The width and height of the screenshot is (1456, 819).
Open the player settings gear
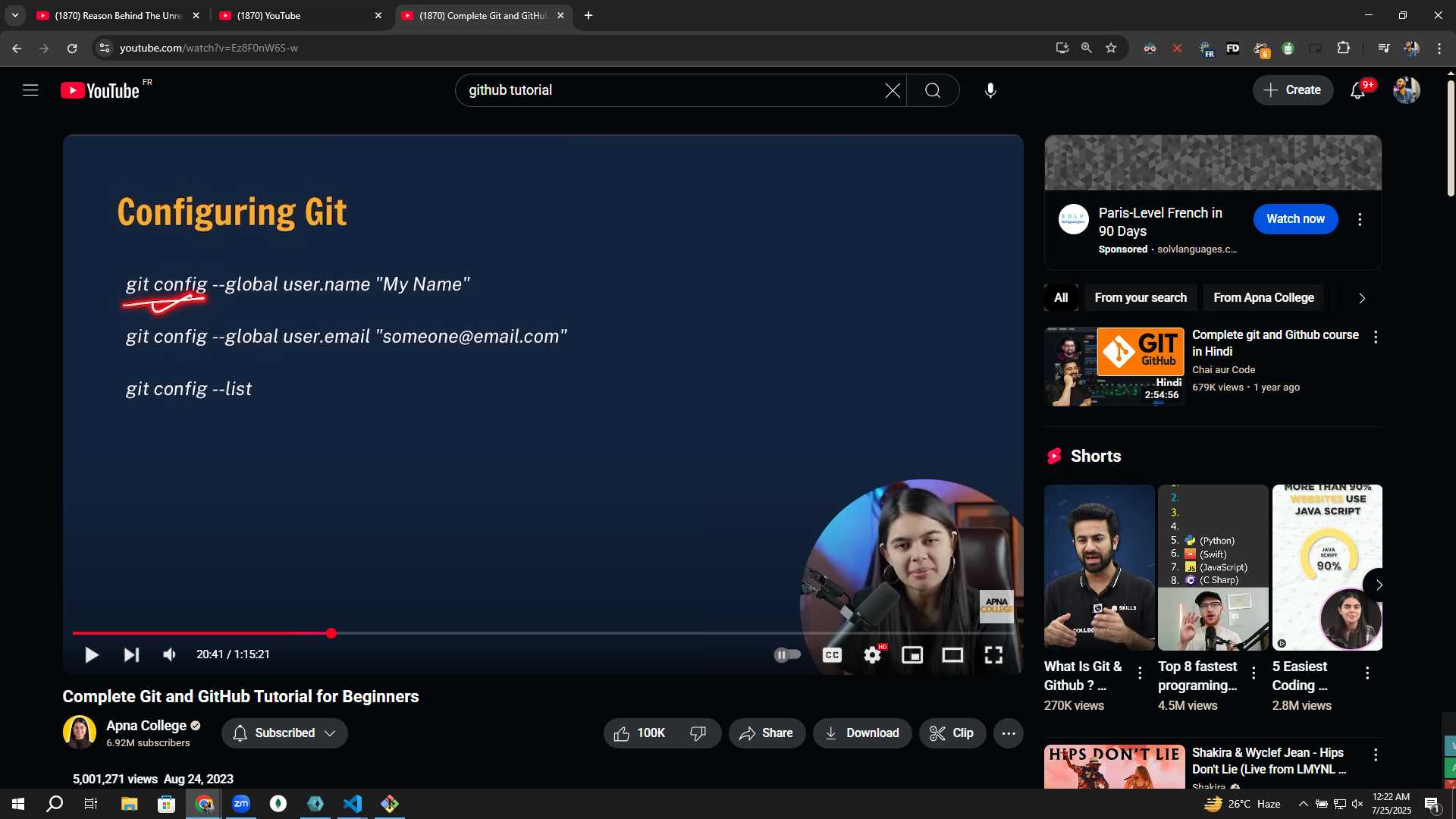tap(873, 654)
